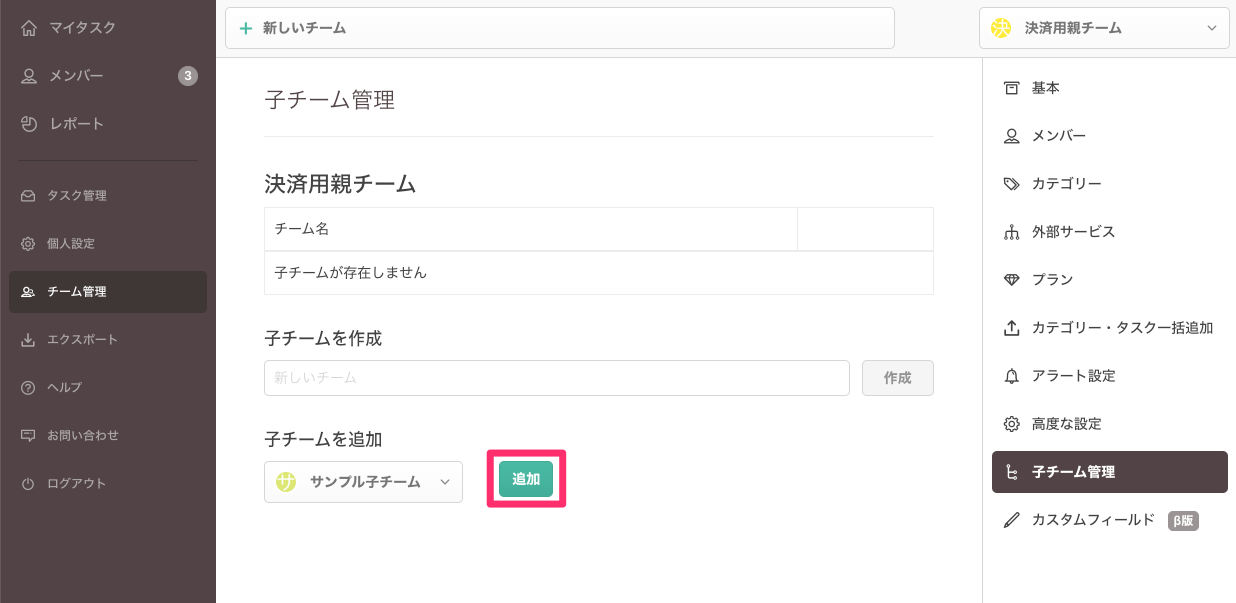Expand the サンプル子チーム dropdown
Image resolution: width=1236 pixels, height=603 pixels.
(363, 482)
